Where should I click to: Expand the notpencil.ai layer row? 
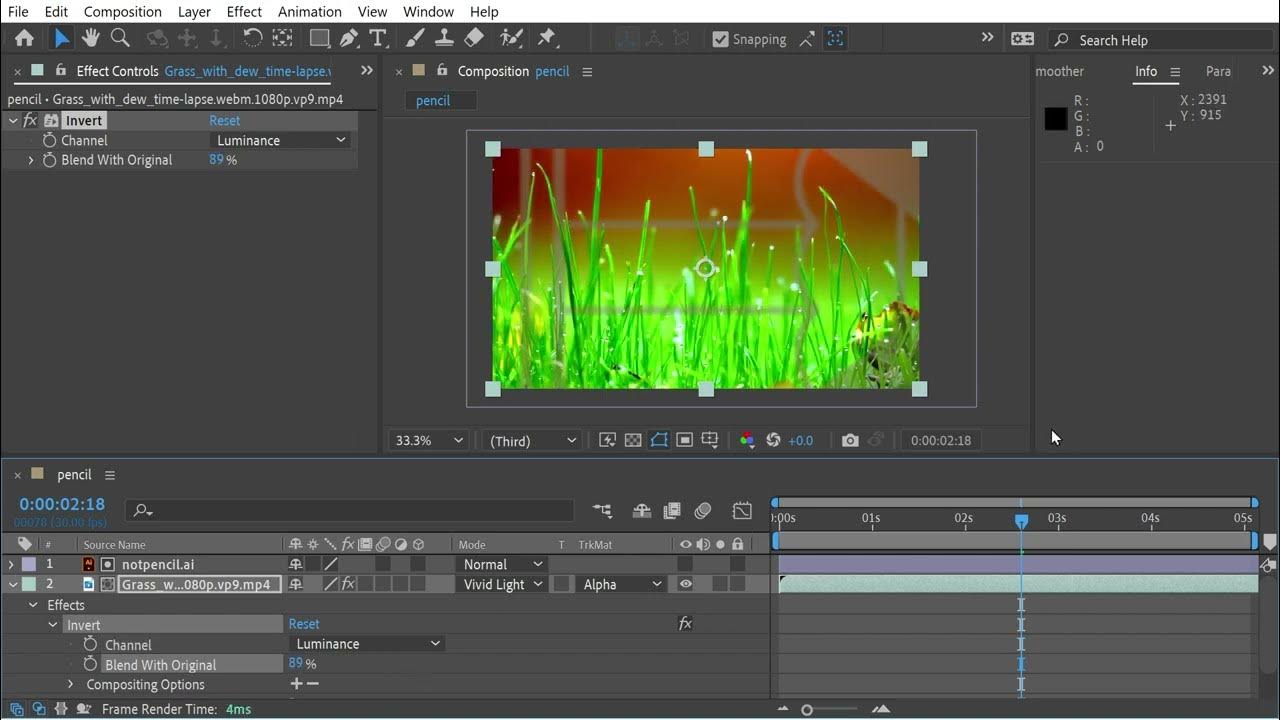point(11,564)
